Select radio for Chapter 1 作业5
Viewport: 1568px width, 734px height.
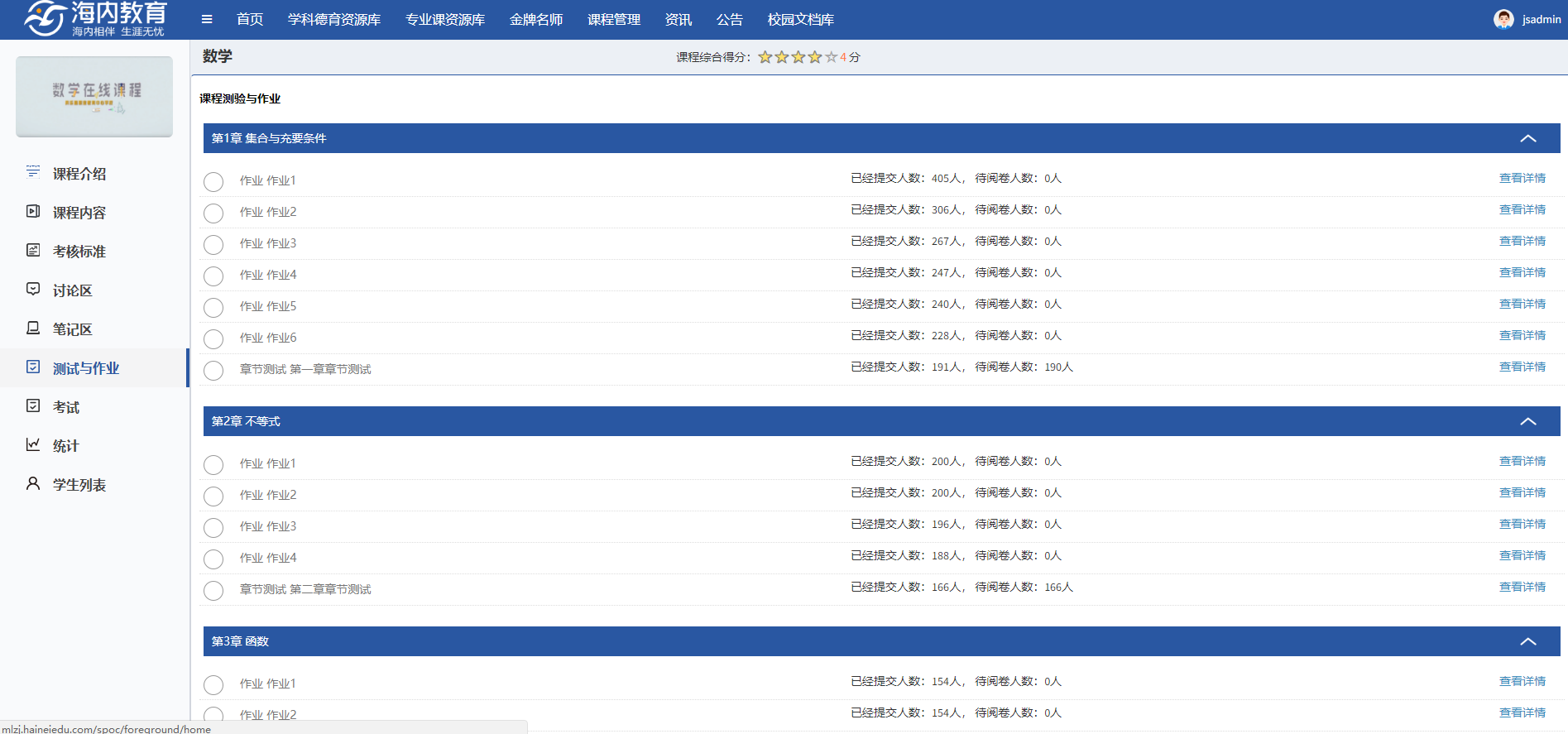coord(213,308)
